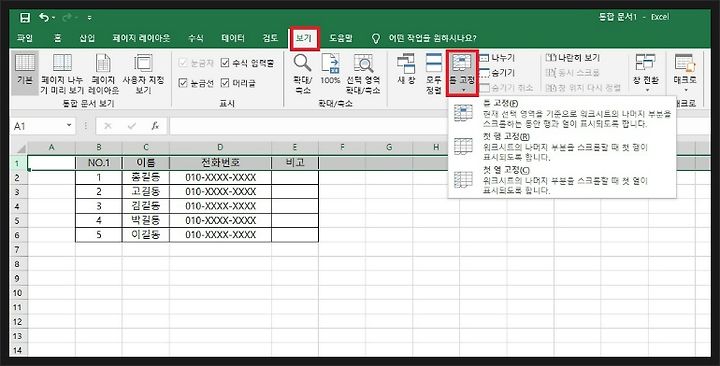Viewport: 720px width, 366px height.
Task: Click the cell containing 이길동
Action: [146, 235]
